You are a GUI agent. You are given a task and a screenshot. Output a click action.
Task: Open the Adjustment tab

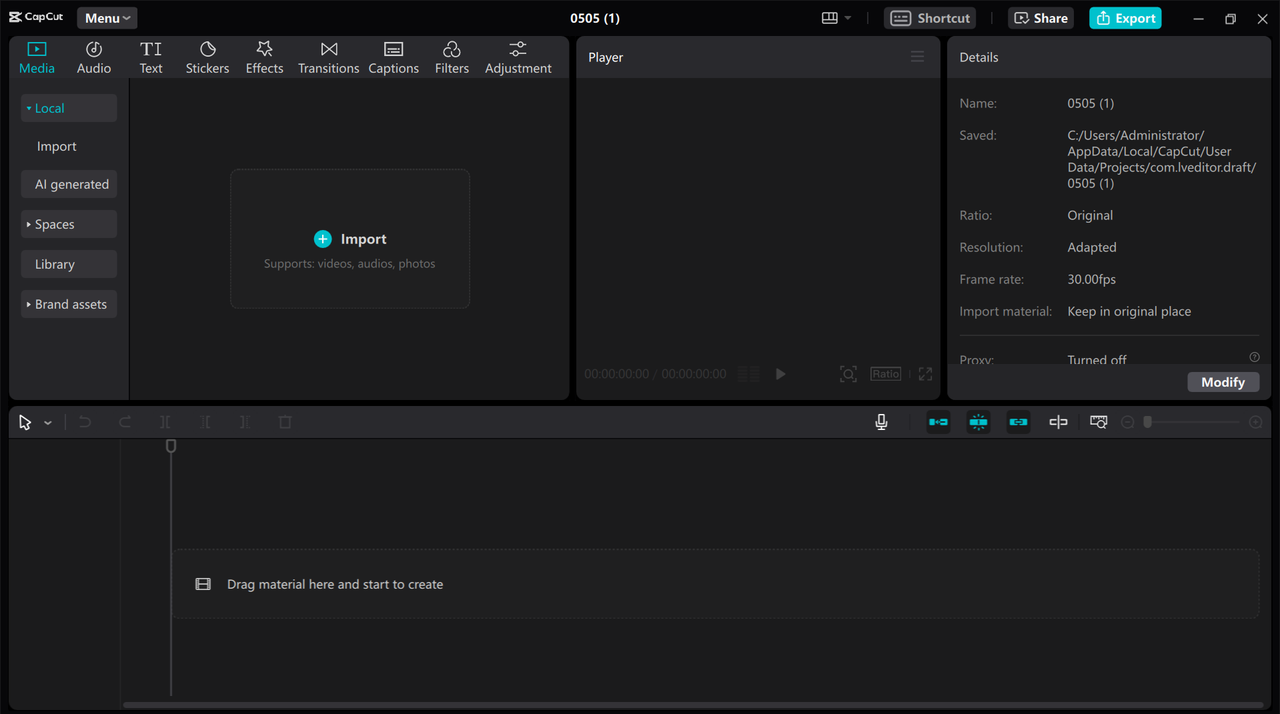tap(518, 58)
